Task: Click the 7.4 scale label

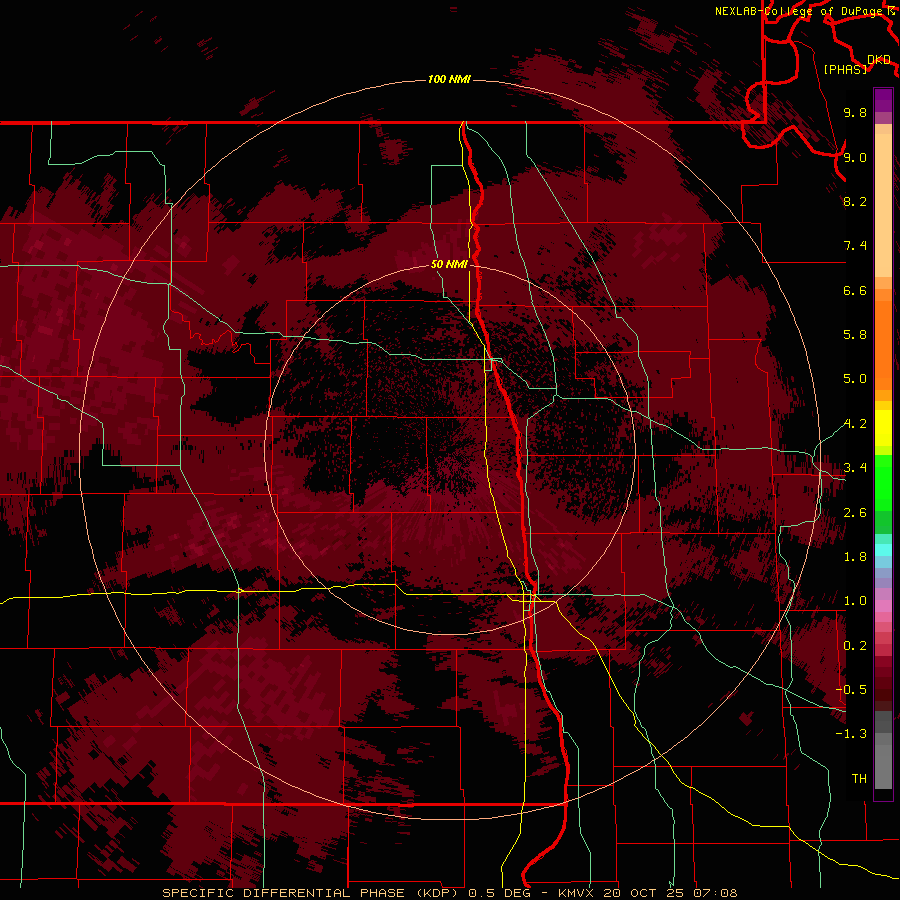Action: click(855, 246)
